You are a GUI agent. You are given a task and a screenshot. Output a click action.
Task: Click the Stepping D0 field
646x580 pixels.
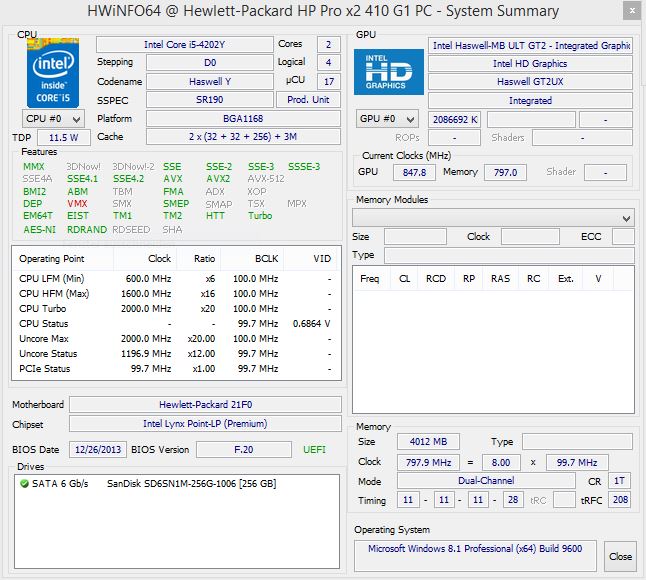(x=210, y=63)
